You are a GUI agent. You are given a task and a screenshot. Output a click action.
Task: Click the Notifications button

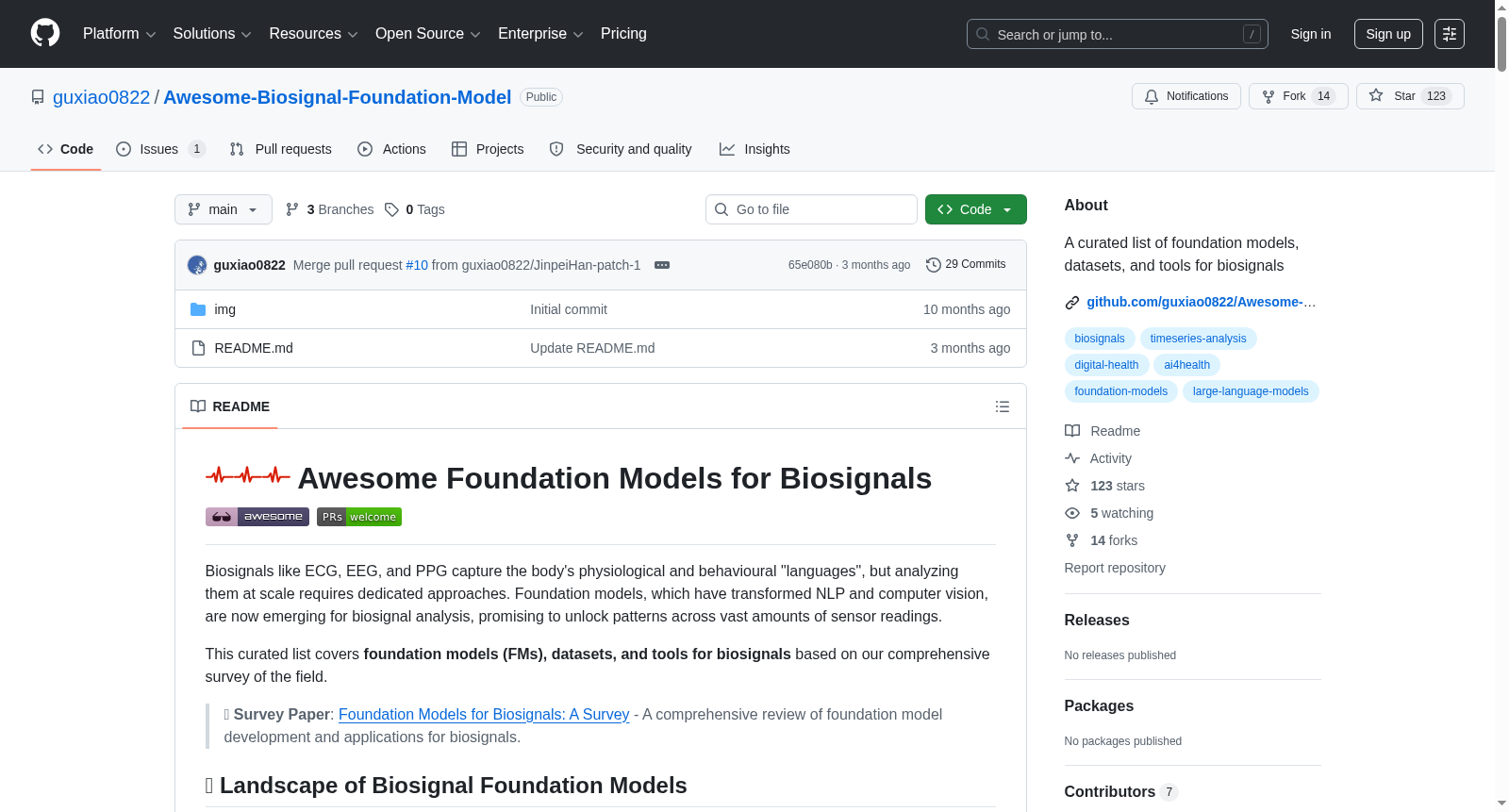[x=1186, y=96]
